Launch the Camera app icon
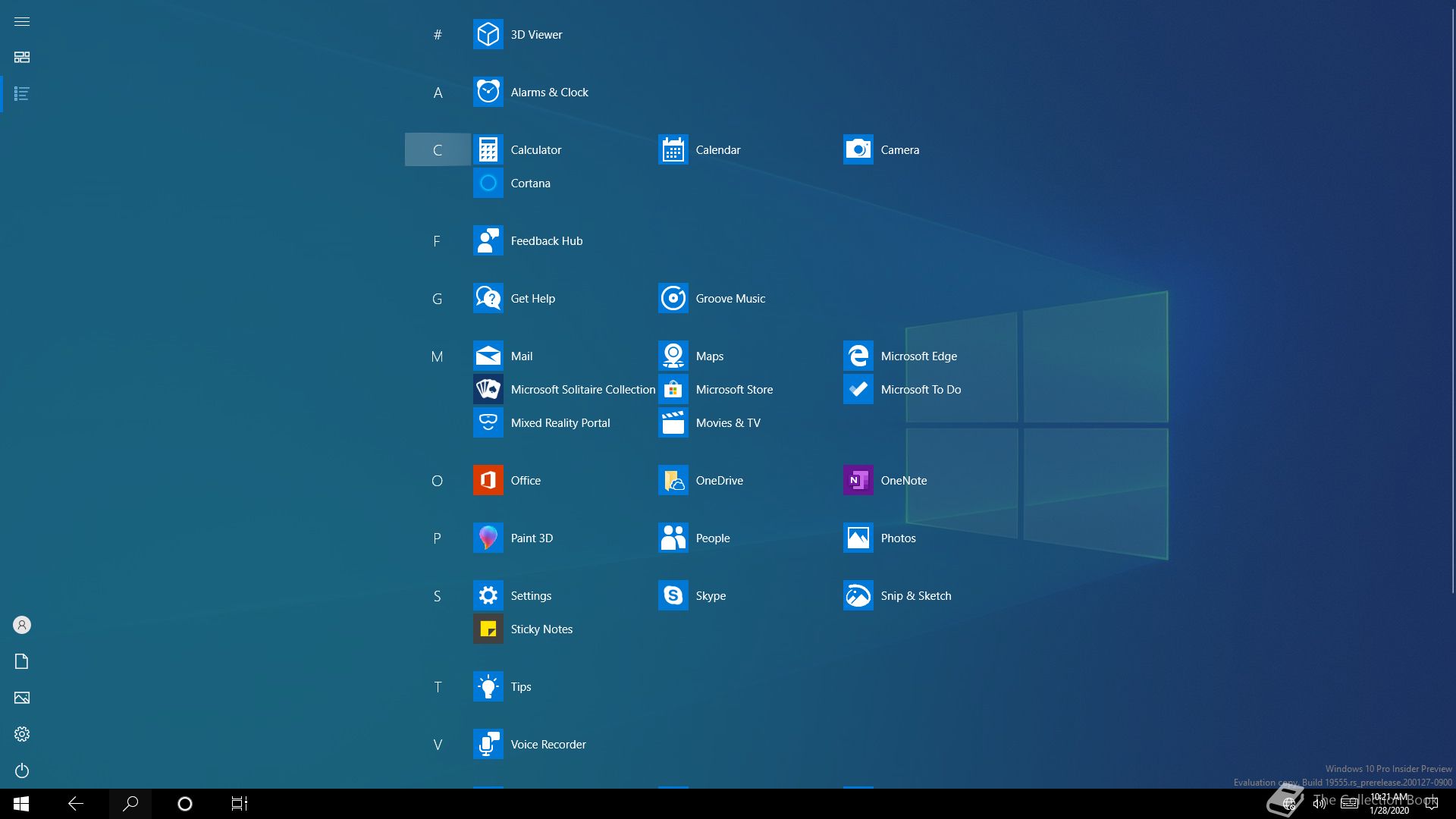 point(858,149)
